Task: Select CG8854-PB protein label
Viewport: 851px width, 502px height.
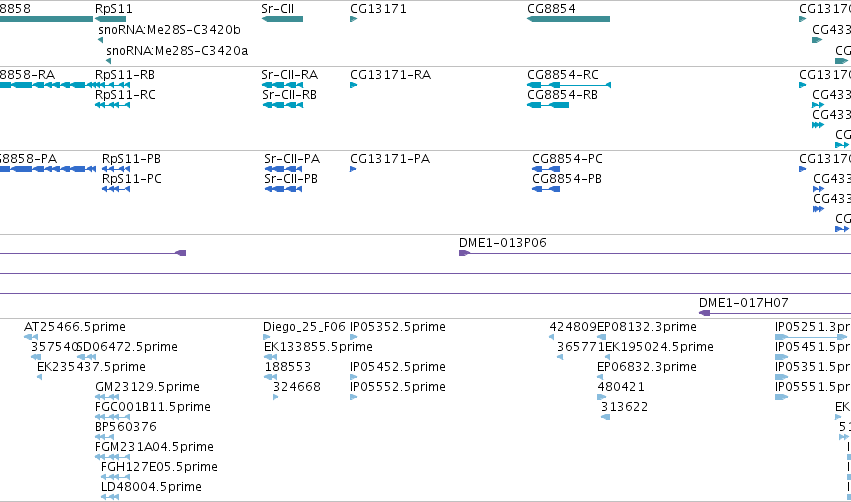Action: coord(567,179)
